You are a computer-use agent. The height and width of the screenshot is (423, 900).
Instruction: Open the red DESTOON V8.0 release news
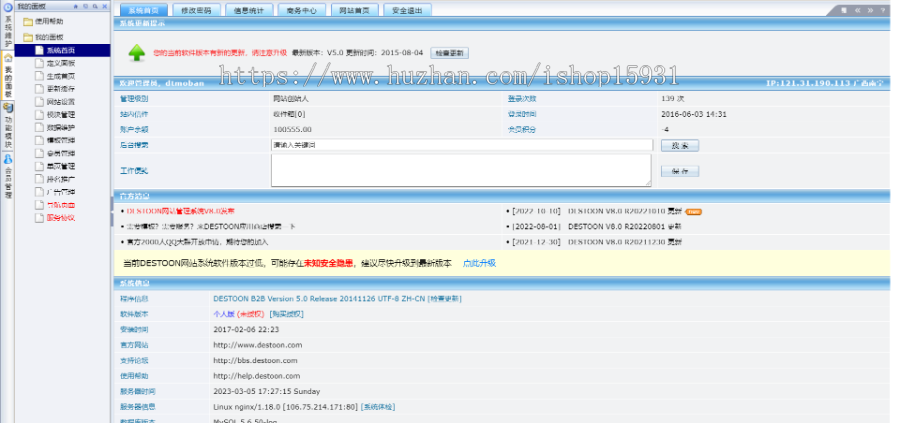180,211
